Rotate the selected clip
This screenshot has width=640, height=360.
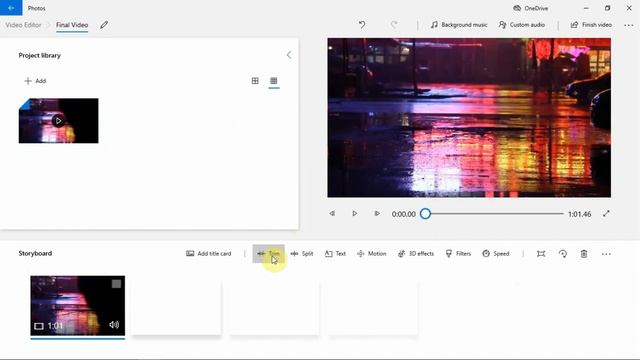(563, 254)
